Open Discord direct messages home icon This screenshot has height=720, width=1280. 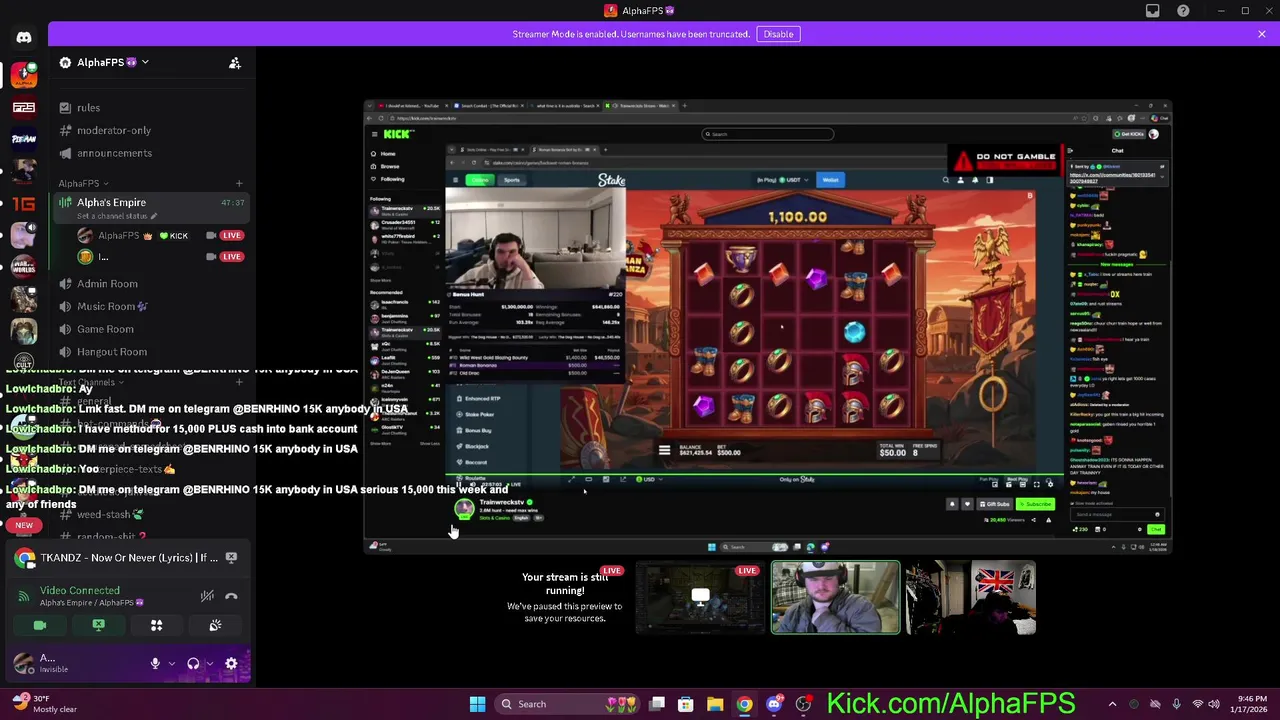[24, 38]
